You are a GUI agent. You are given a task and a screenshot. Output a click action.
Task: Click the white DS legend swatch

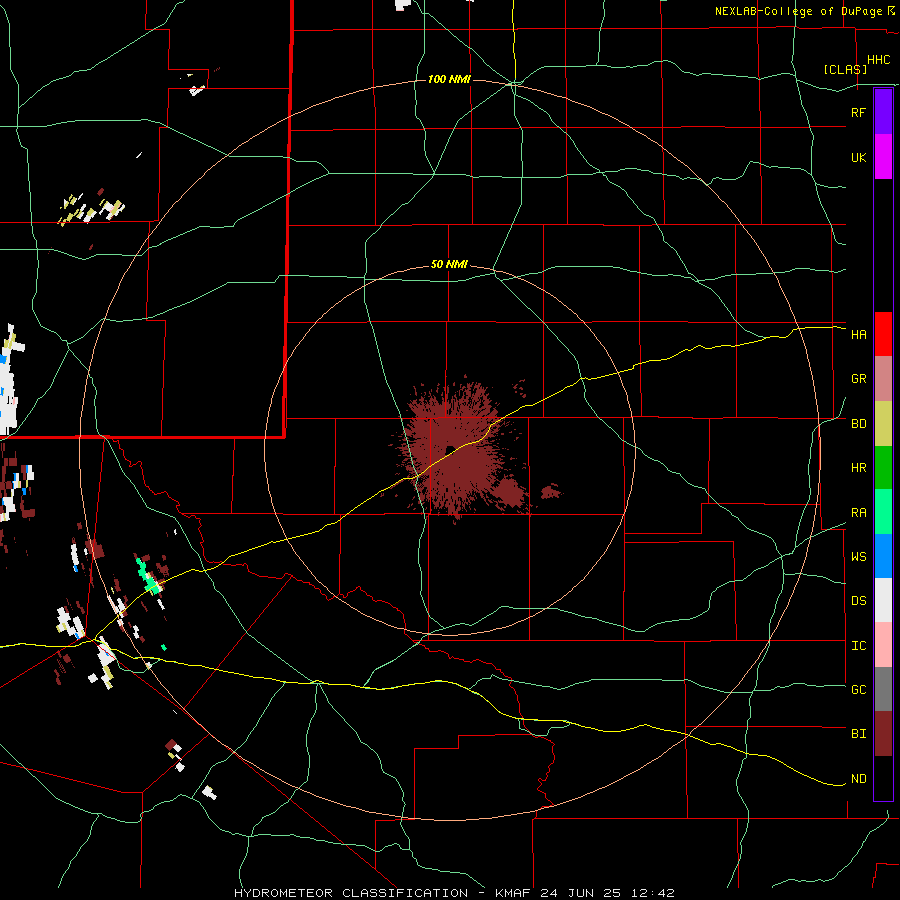(883, 600)
